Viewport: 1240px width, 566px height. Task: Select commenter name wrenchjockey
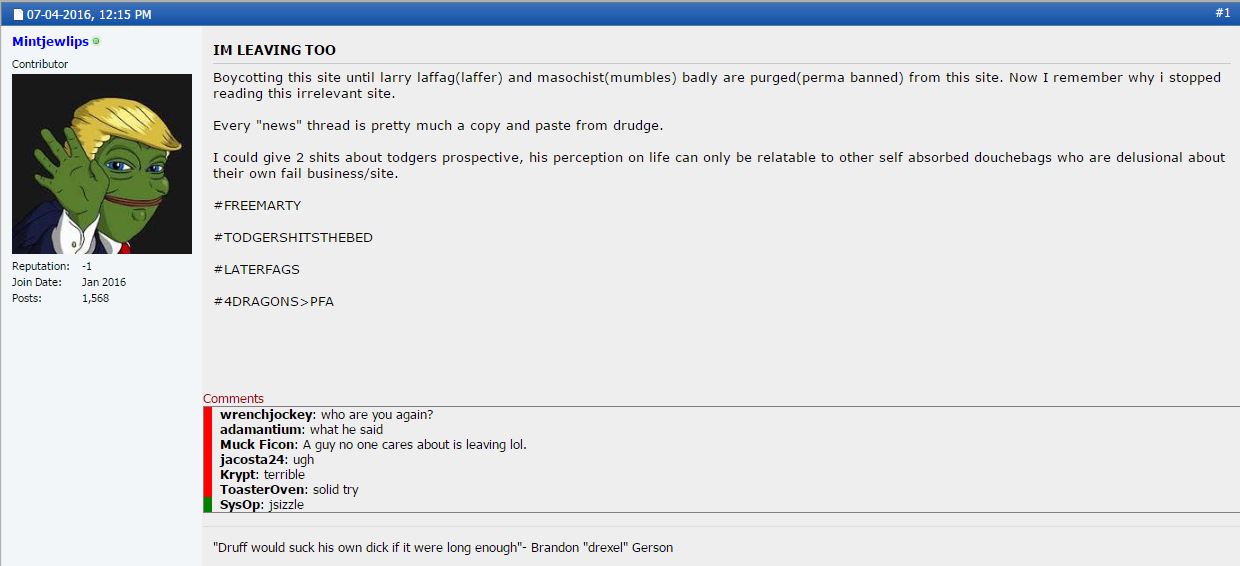(267, 415)
